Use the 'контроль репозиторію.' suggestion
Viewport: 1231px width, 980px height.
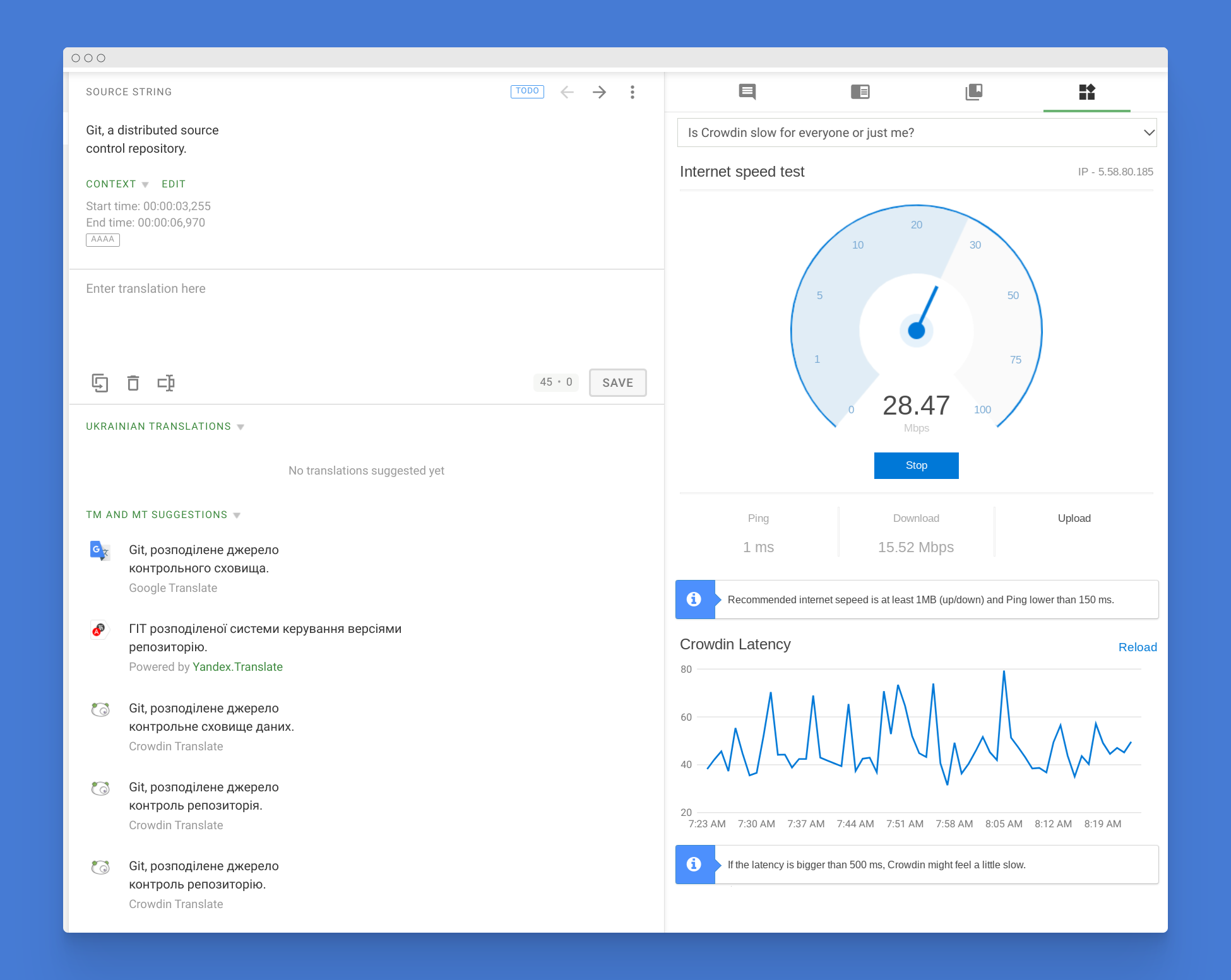pyautogui.click(x=204, y=875)
